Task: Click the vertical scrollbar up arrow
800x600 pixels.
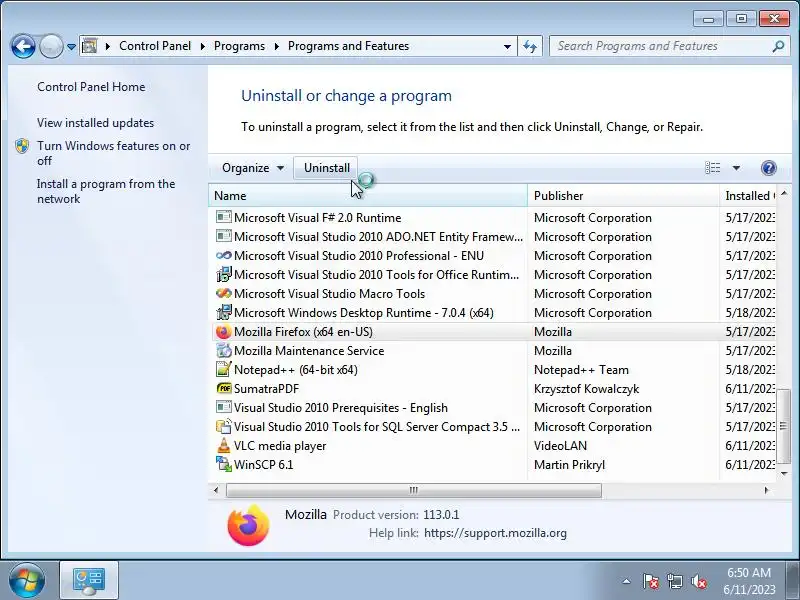Action: coord(784,193)
